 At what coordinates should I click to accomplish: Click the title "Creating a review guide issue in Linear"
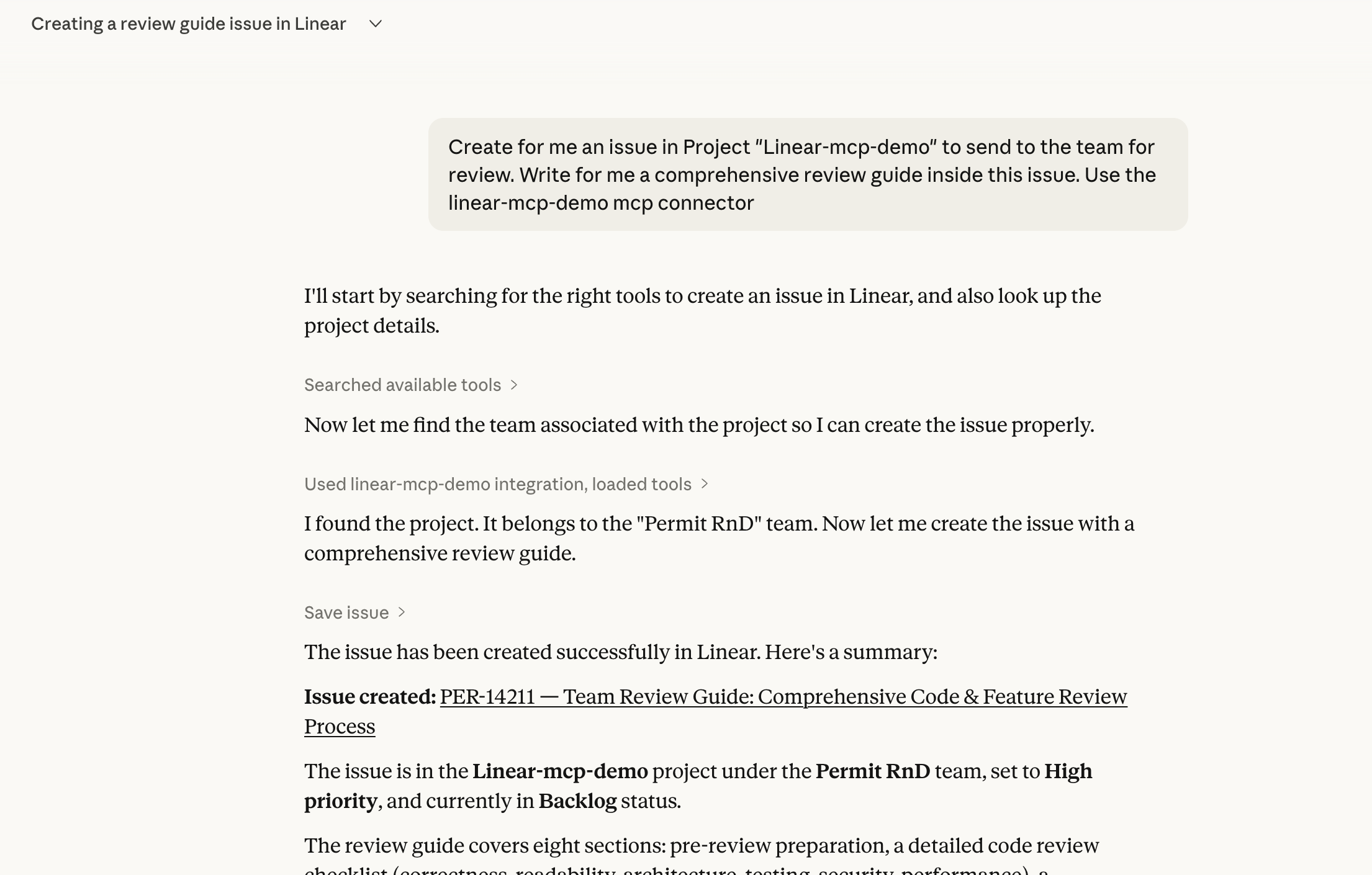pos(188,24)
